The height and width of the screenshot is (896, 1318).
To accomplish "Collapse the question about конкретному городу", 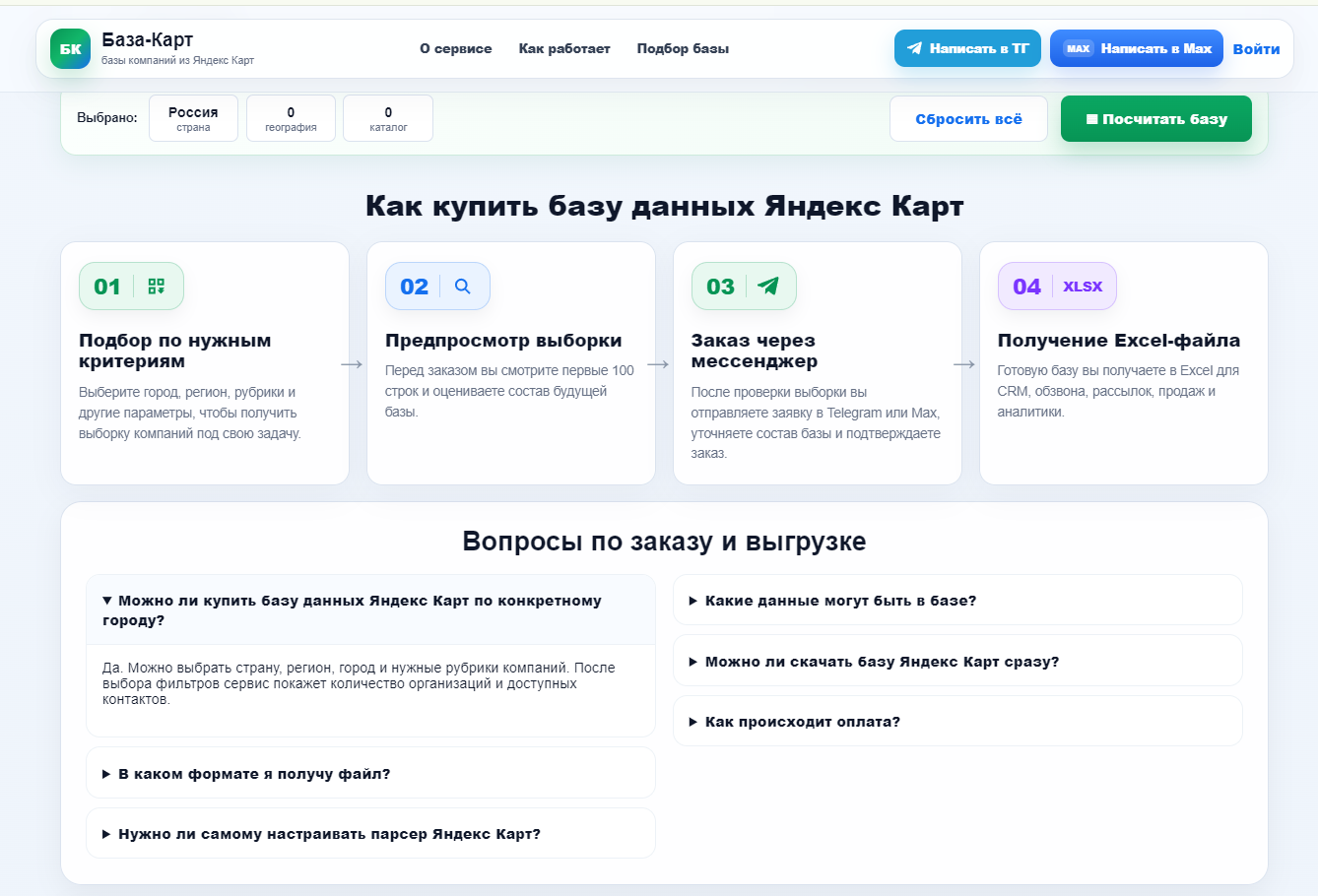I will pyautogui.click(x=370, y=610).
